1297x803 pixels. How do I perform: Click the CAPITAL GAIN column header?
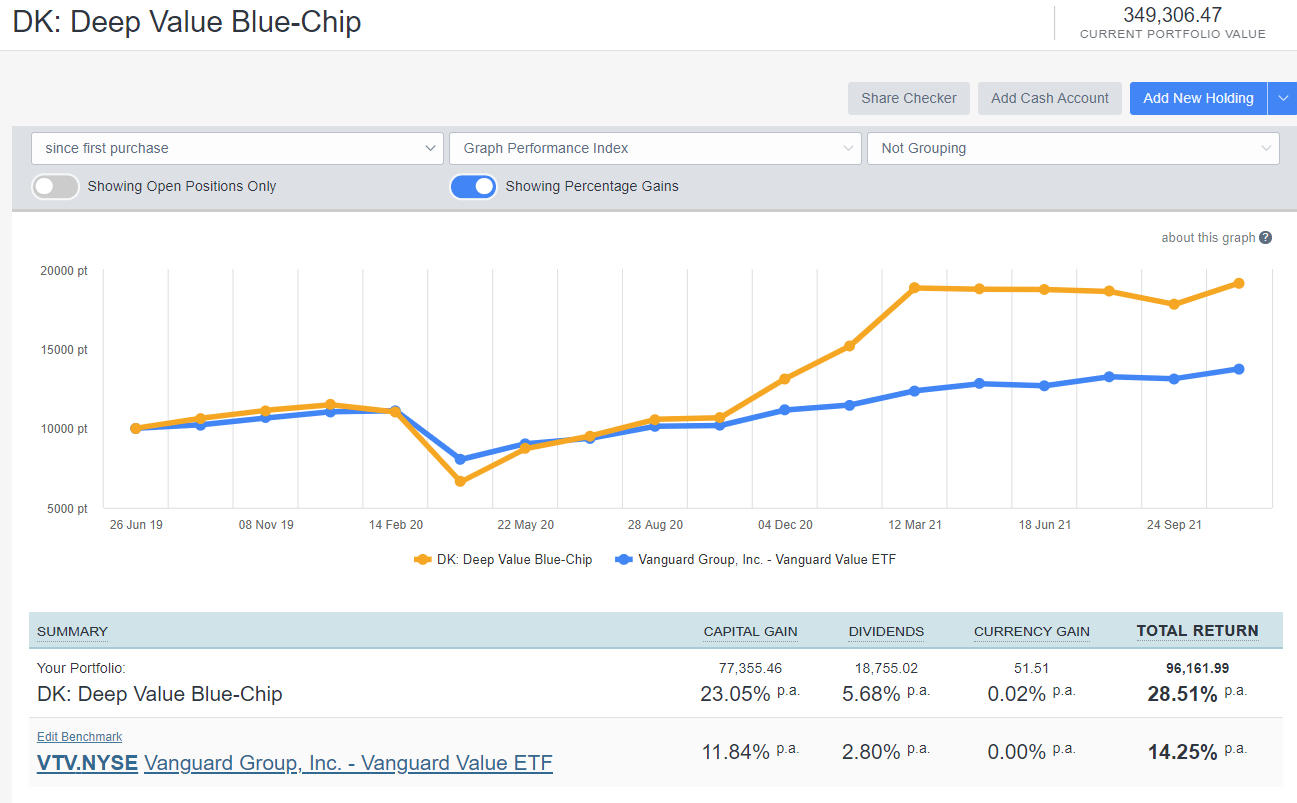pos(750,631)
